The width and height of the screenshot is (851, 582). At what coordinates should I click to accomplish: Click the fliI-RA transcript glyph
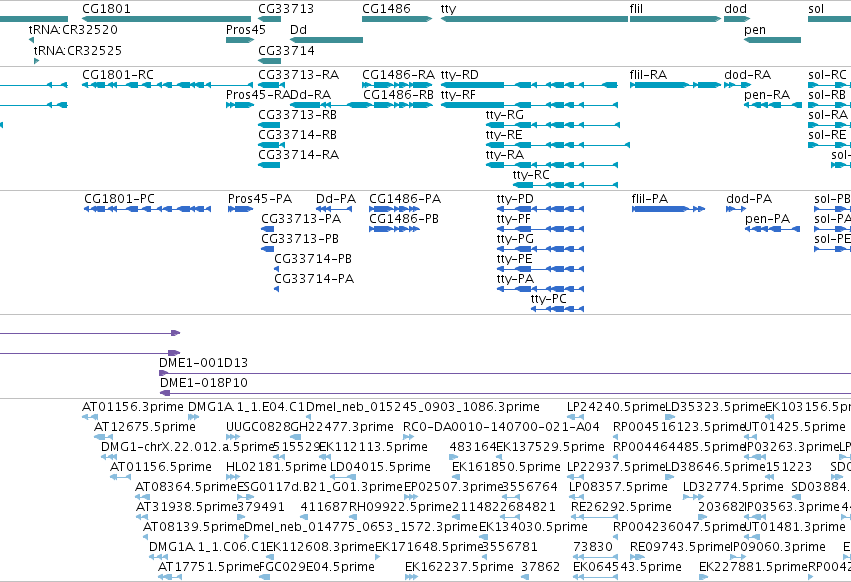[x=675, y=85]
